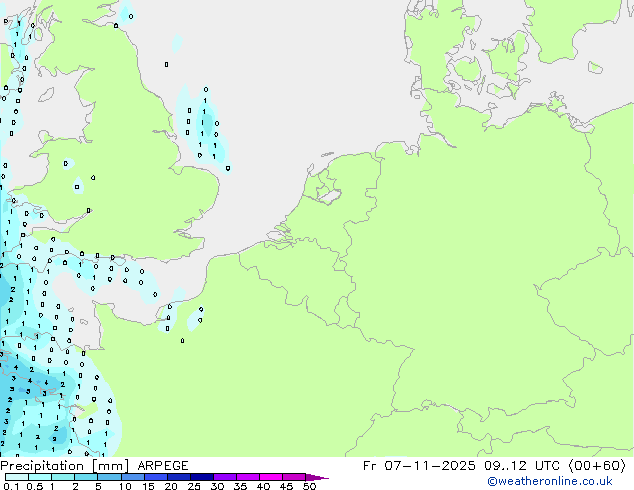
Task: Click the "0.1" legend scale label
Action: tap(11, 486)
